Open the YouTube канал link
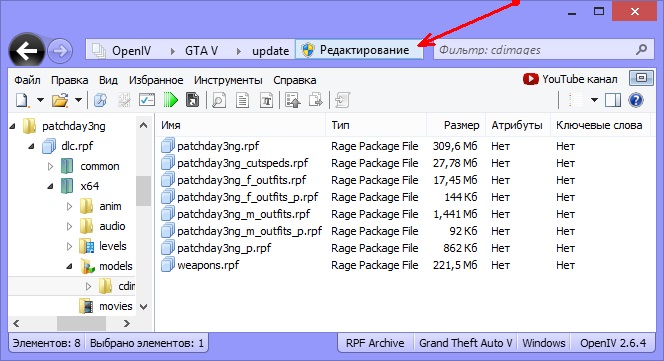The height and width of the screenshot is (361, 664). pos(570,79)
